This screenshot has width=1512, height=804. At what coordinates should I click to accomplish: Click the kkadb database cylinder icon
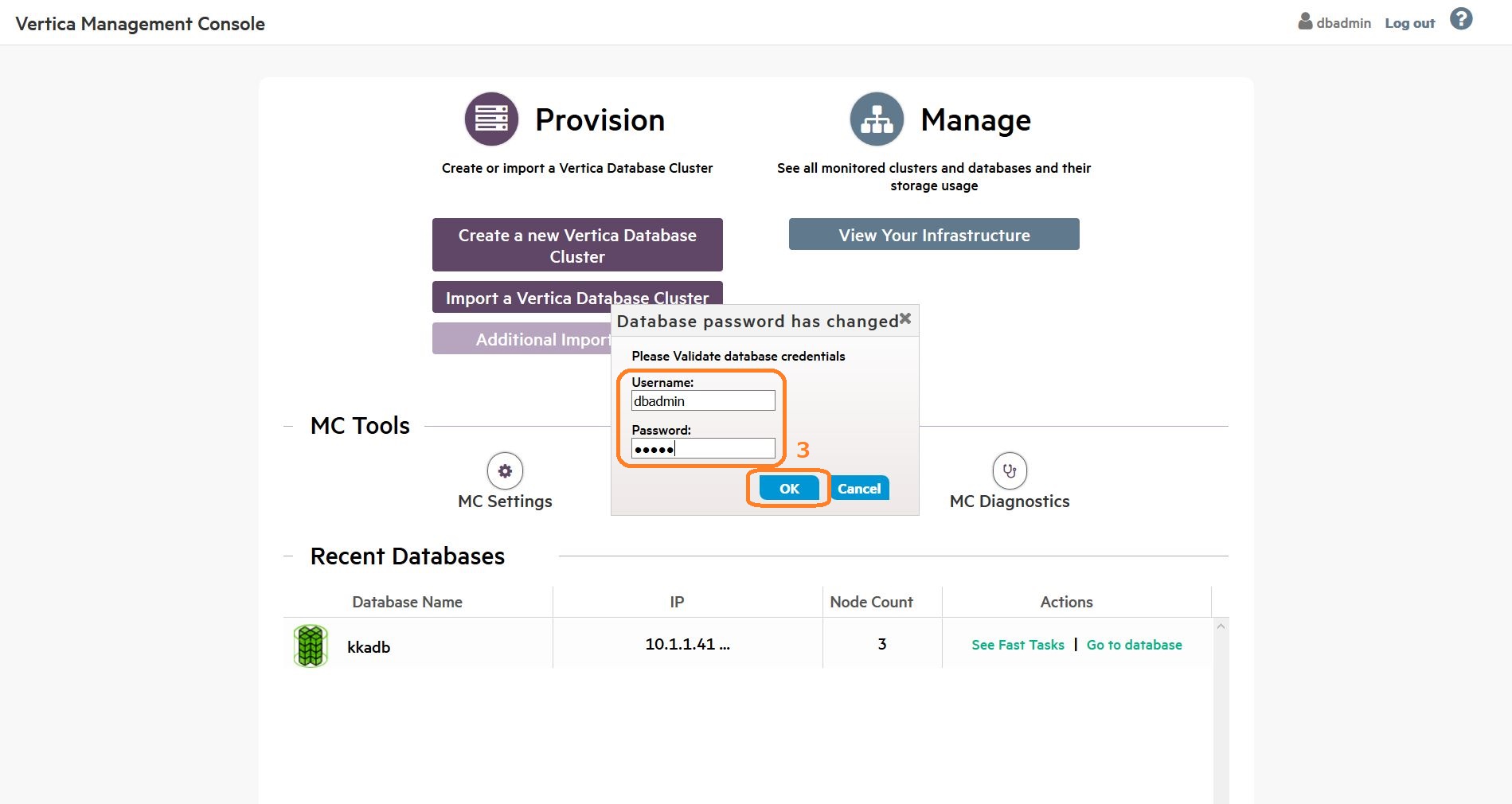click(311, 646)
